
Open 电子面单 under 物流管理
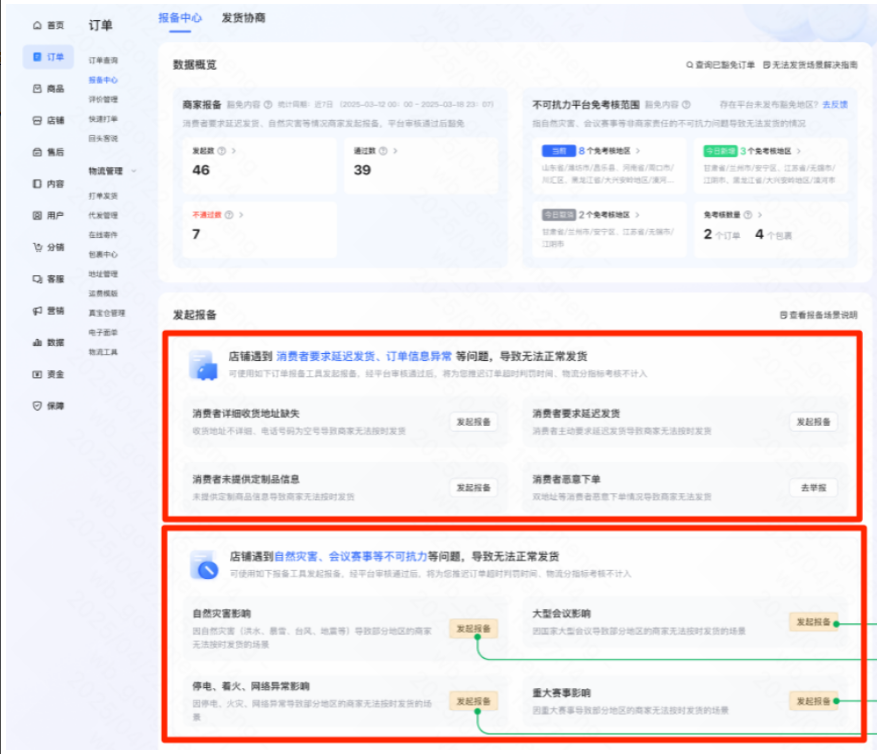point(103,333)
